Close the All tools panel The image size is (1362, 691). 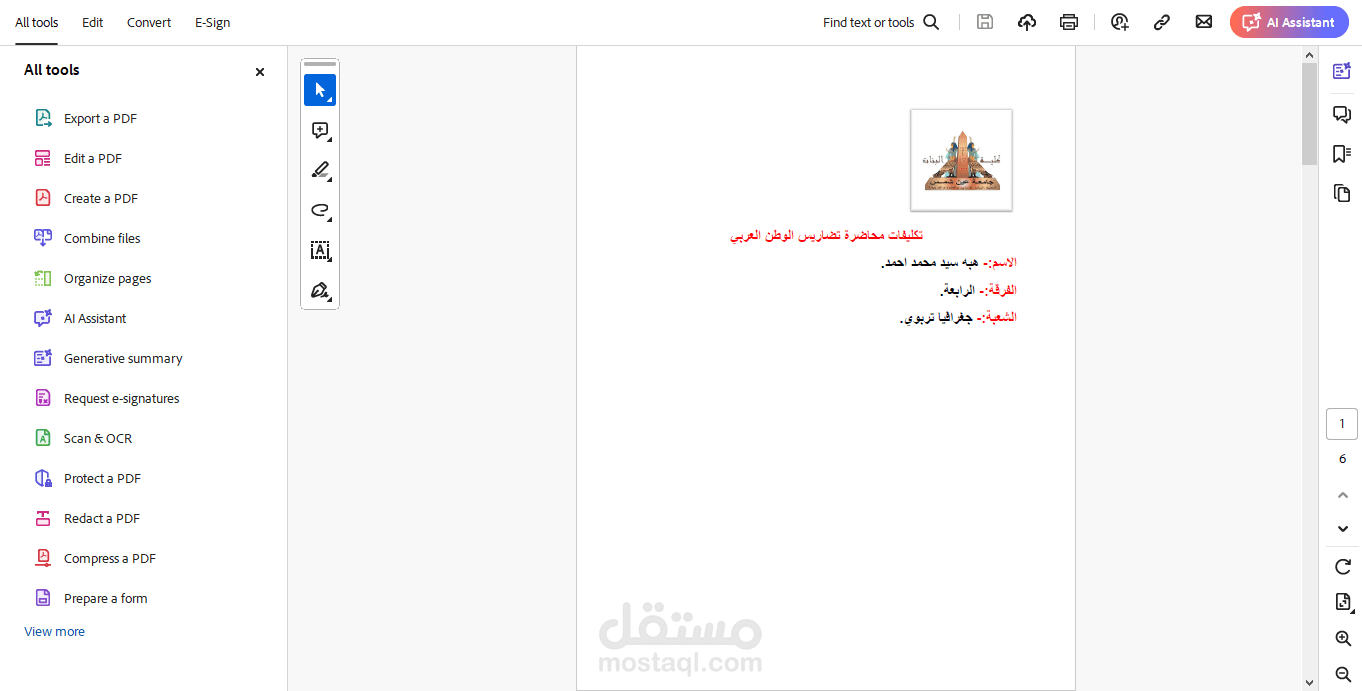point(260,72)
